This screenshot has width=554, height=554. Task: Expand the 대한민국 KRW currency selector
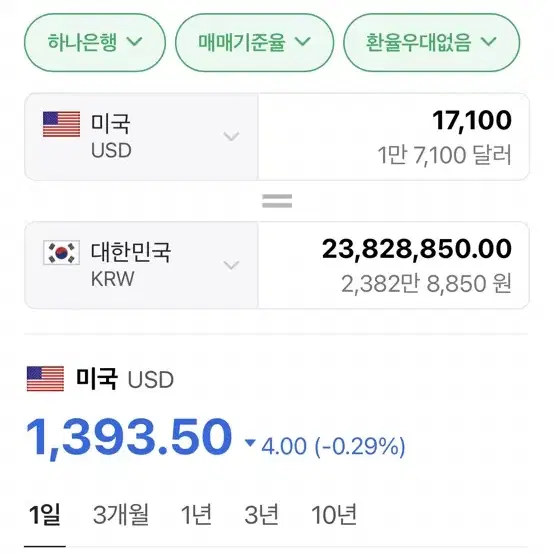(x=141, y=265)
